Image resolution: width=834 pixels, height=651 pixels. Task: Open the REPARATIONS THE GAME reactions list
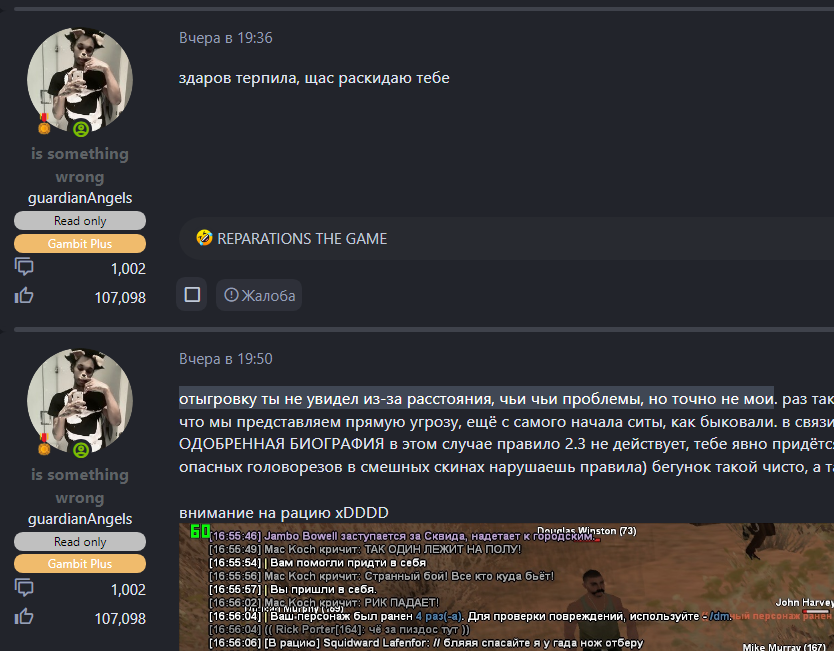pos(301,239)
